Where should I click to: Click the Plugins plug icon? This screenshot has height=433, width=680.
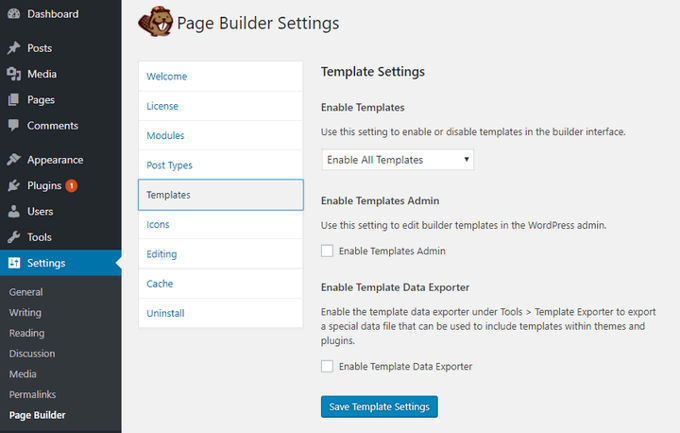click(14, 186)
